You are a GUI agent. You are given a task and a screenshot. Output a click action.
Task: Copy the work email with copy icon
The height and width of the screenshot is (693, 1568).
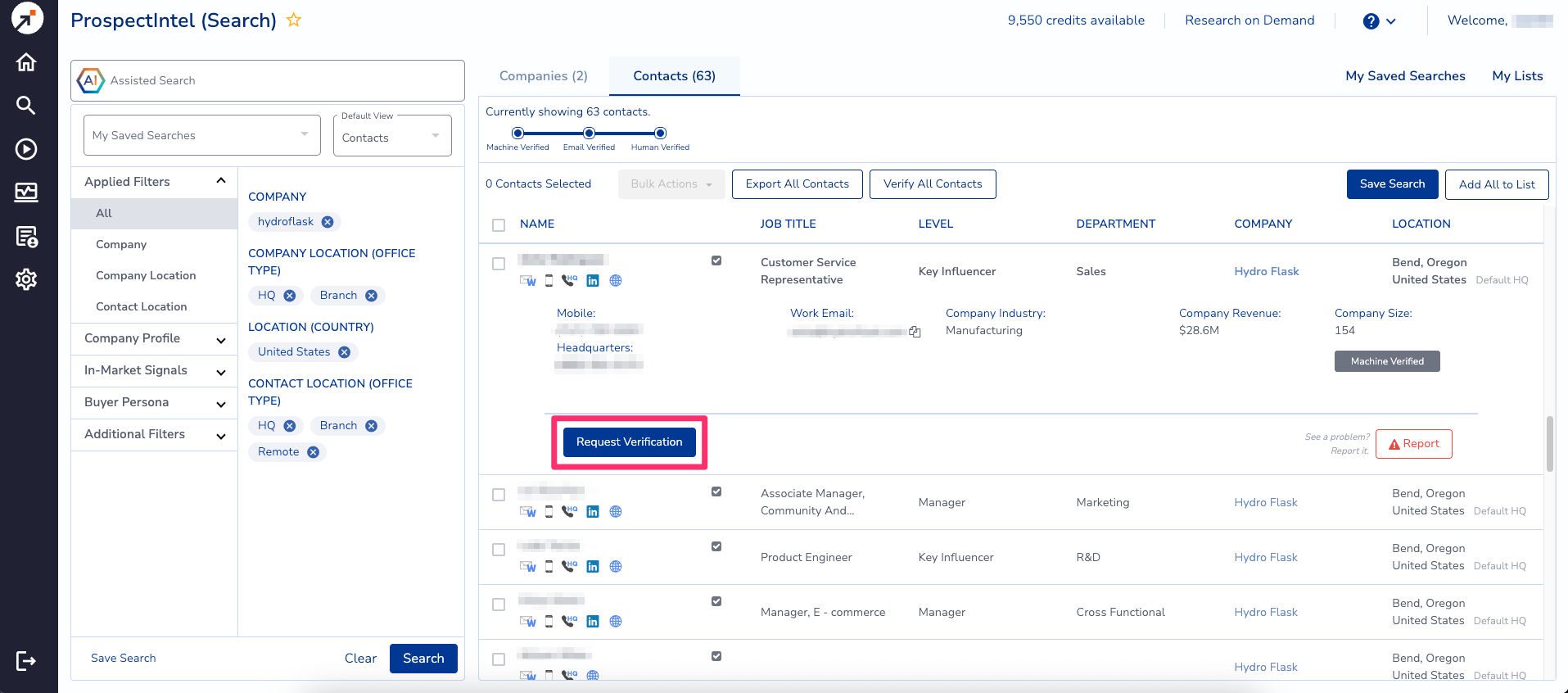click(915, 332)
